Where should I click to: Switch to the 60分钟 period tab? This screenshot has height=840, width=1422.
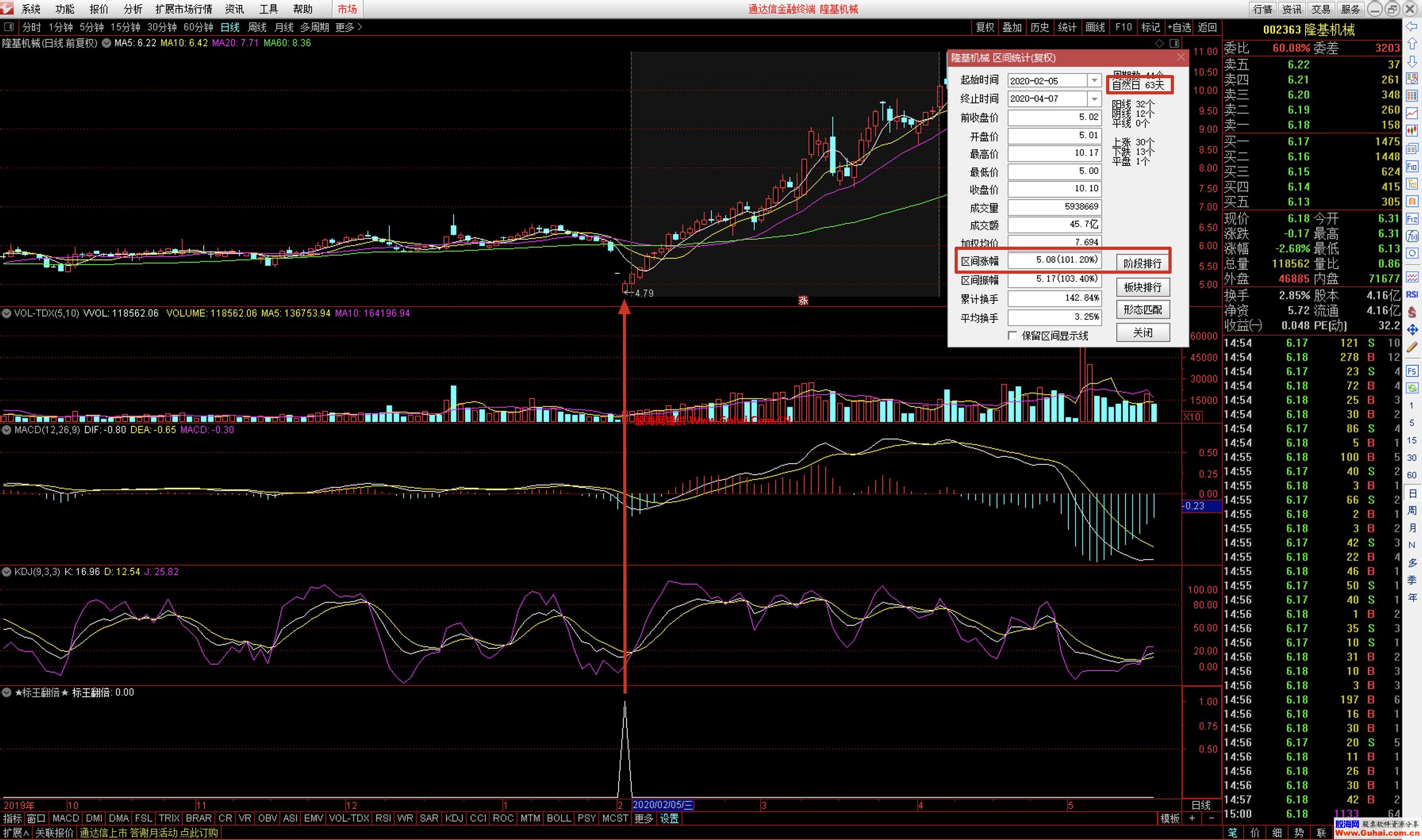click(198, 27)
